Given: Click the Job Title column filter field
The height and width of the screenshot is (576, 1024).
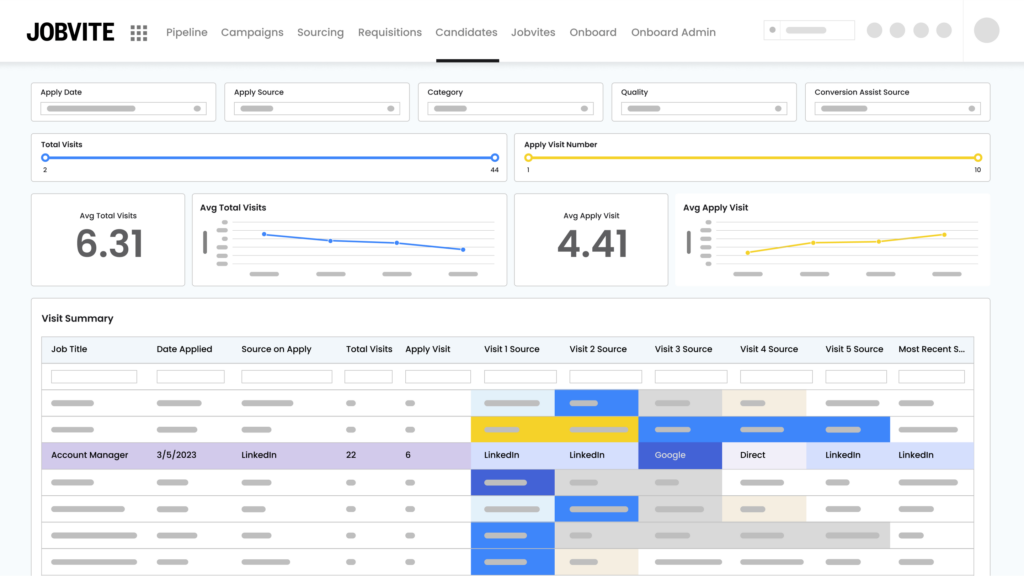Looking at the screenshot, I should pos(94,377).
